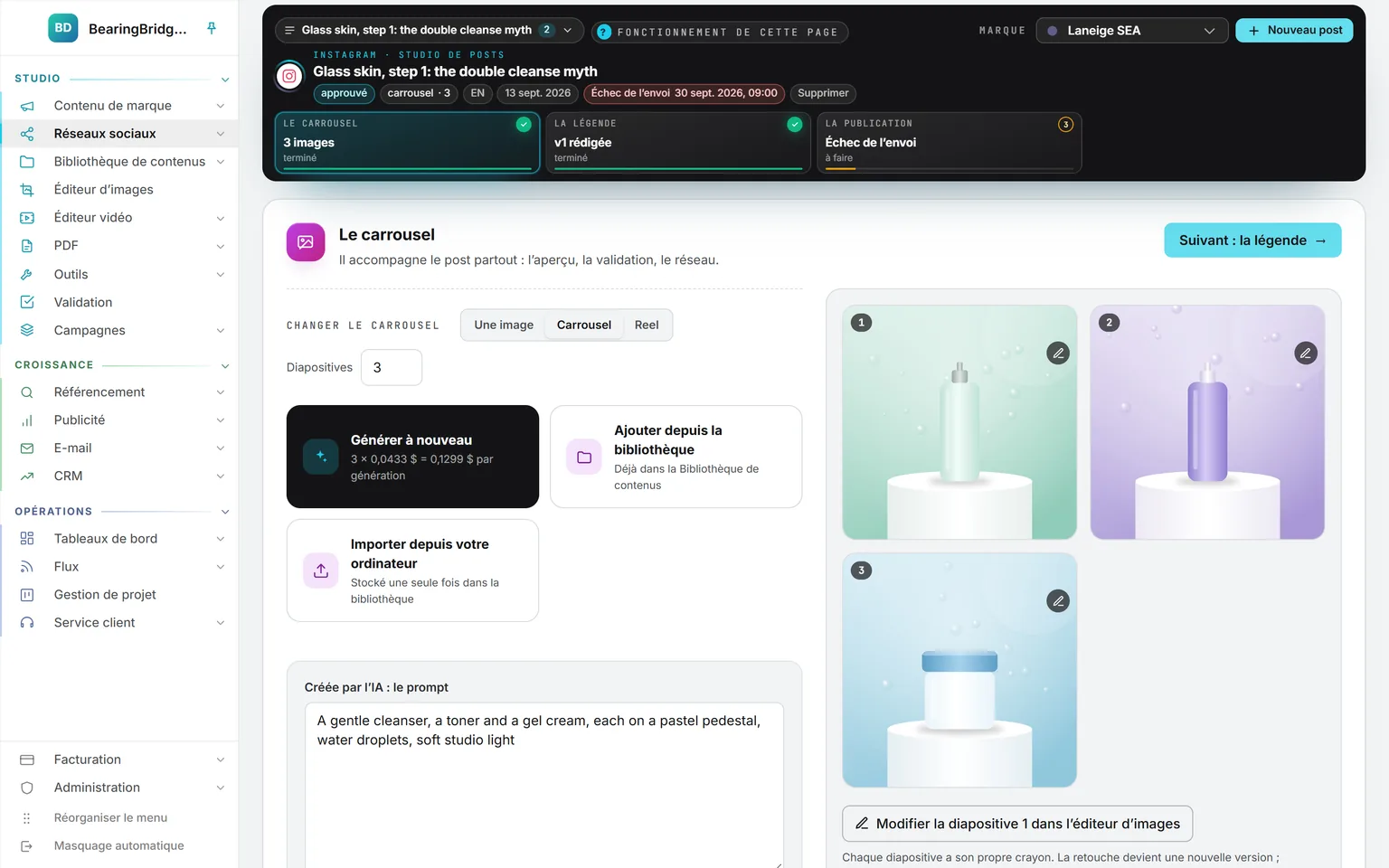Select the Une image format option
The width and height of the screenshot is (1389, 868).
click(504, 325)
